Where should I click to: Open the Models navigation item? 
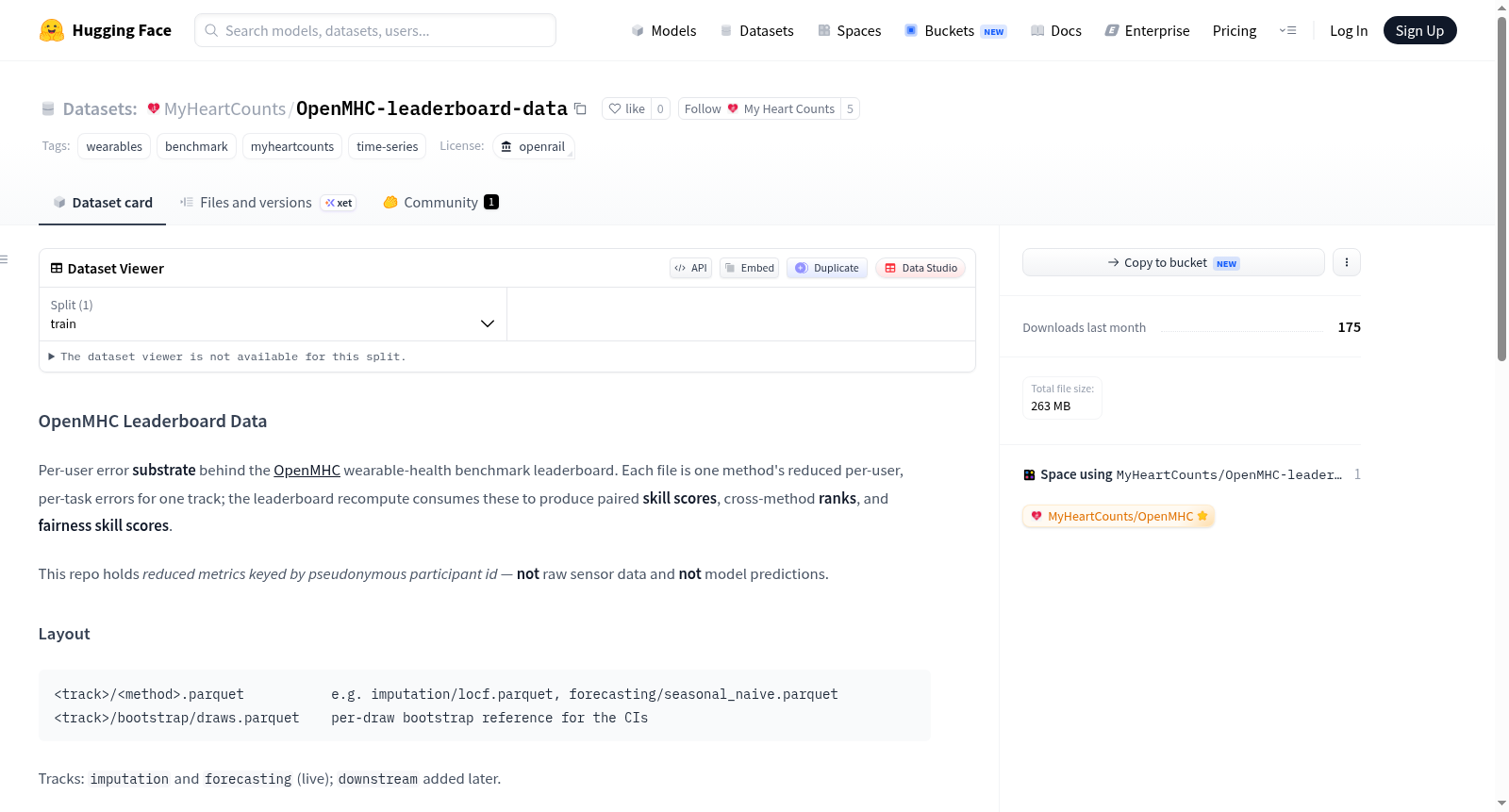pyautogui.click(x=664, y=30)
